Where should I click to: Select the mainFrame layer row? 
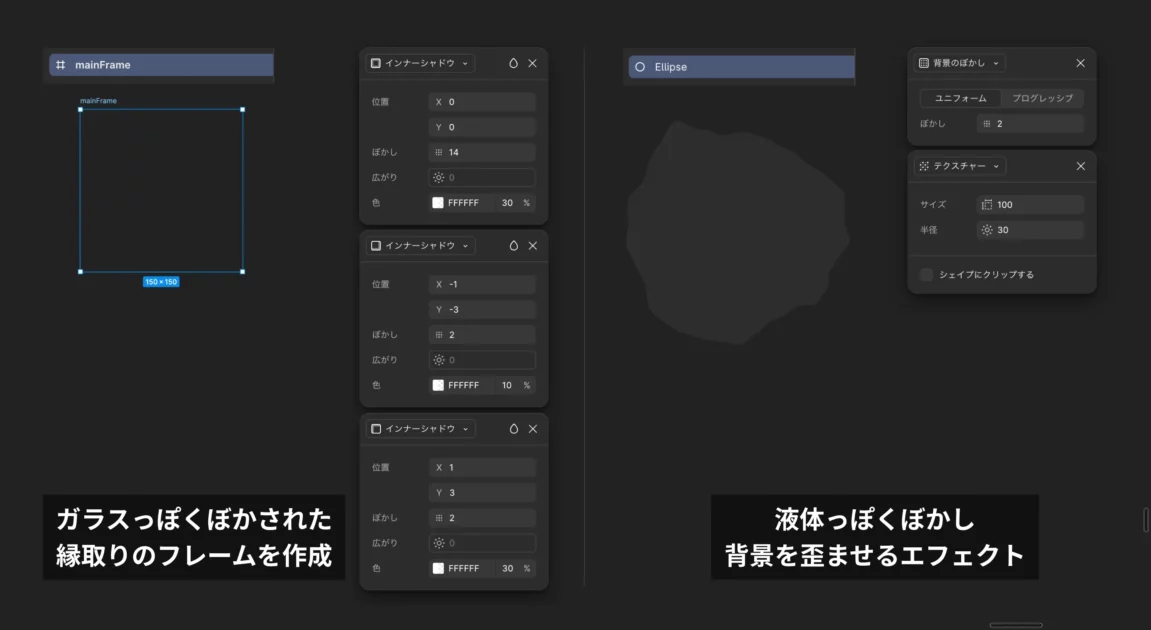(x=162, y=65)
